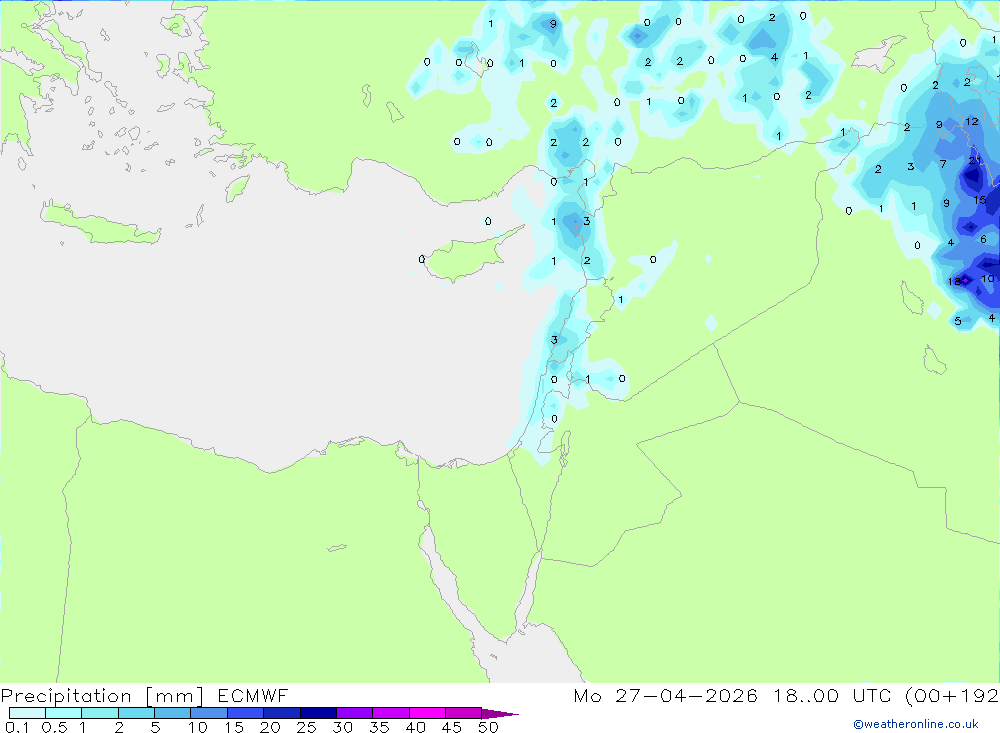This screenshot has width=1000, height=733.
Task: Click the '18..00 UTC' time label
Action: 832,696
